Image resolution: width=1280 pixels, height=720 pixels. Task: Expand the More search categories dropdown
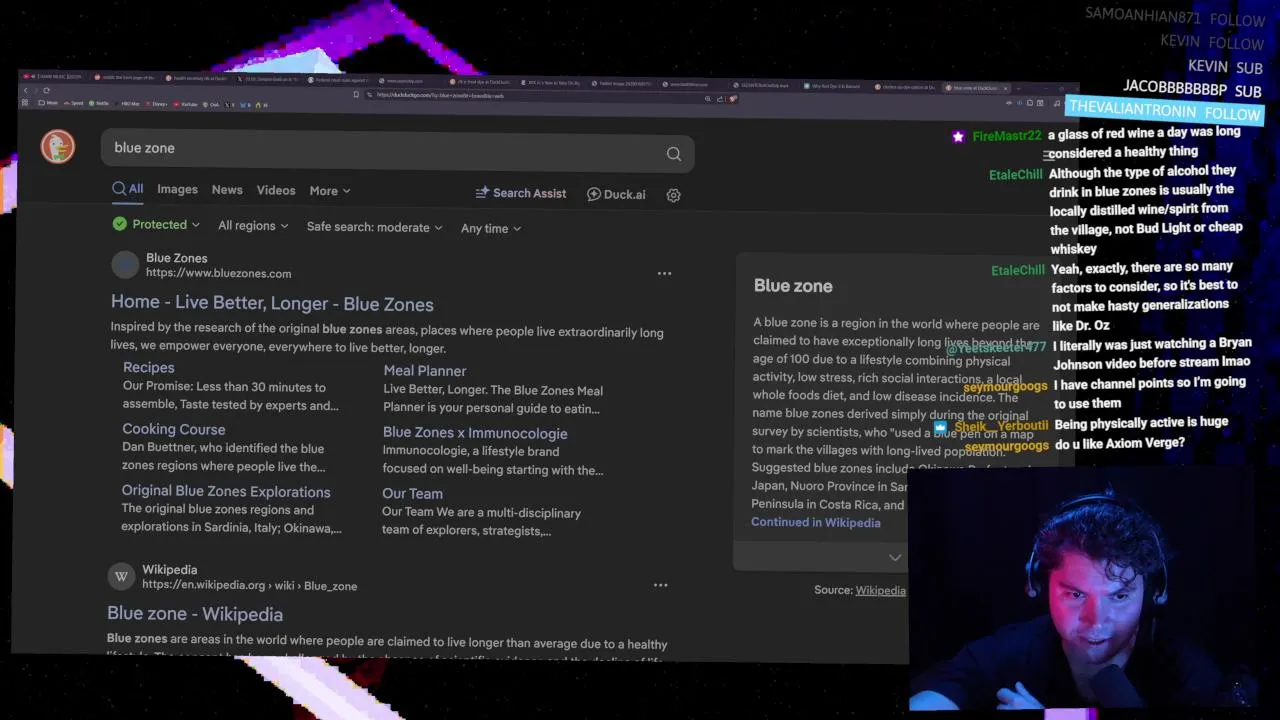click(330, 191)
